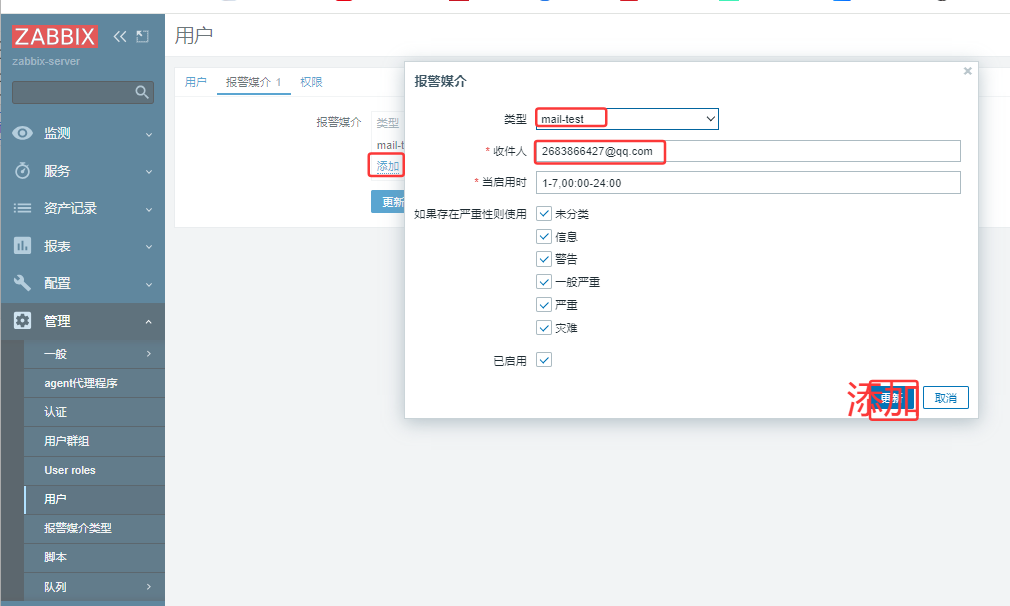1010x606 pixels.
Task: Click the dialog 更新 submit button
Action: [892, 398]
